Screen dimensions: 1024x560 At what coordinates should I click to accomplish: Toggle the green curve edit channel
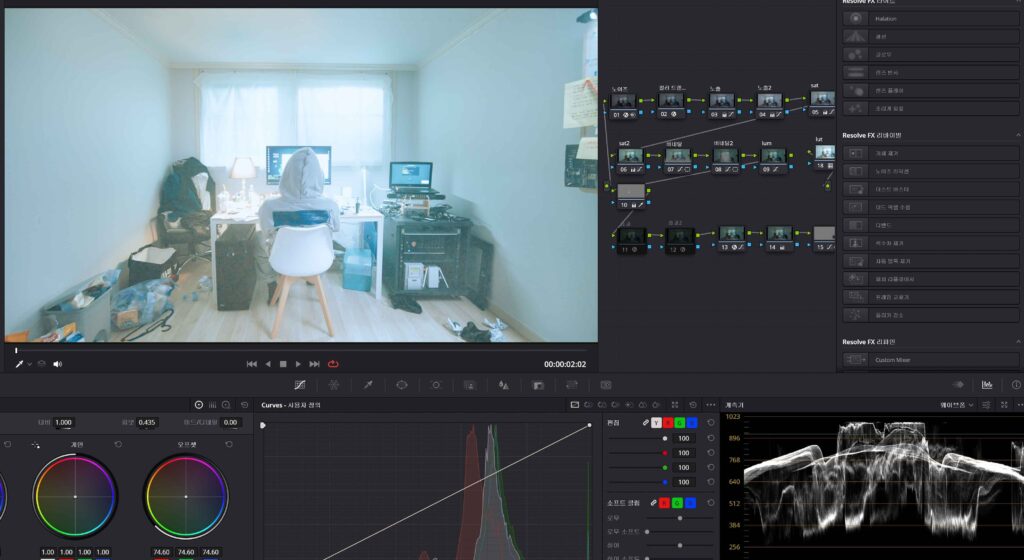click(x=680, y=423)
